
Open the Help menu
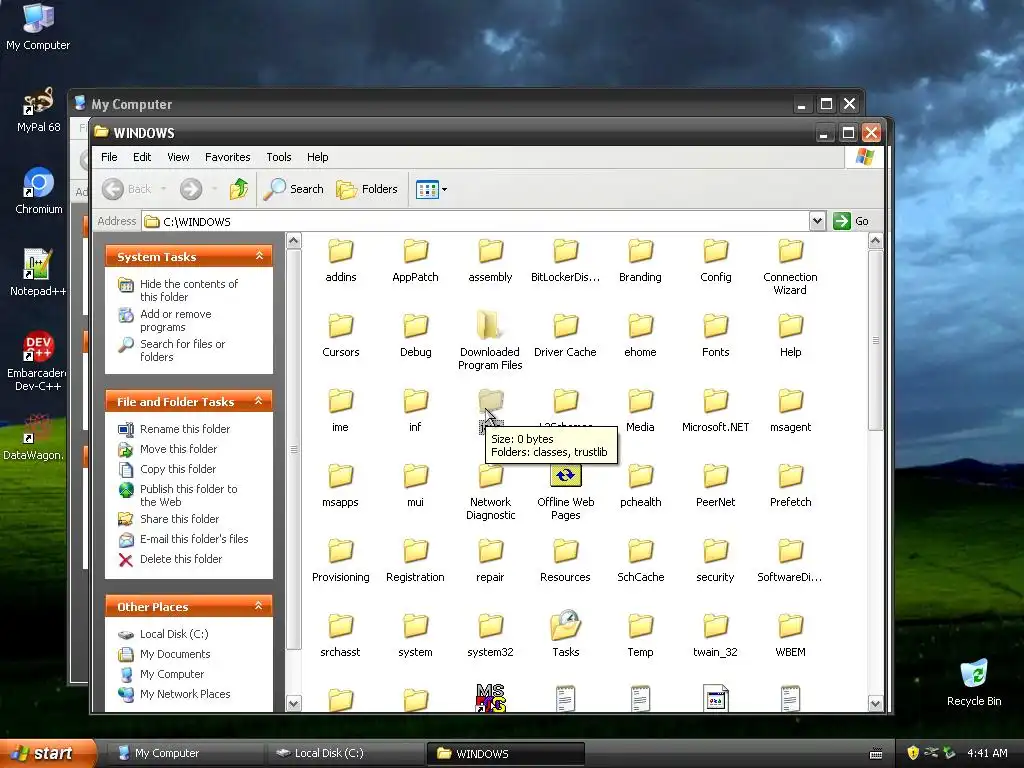coord(317,157)
